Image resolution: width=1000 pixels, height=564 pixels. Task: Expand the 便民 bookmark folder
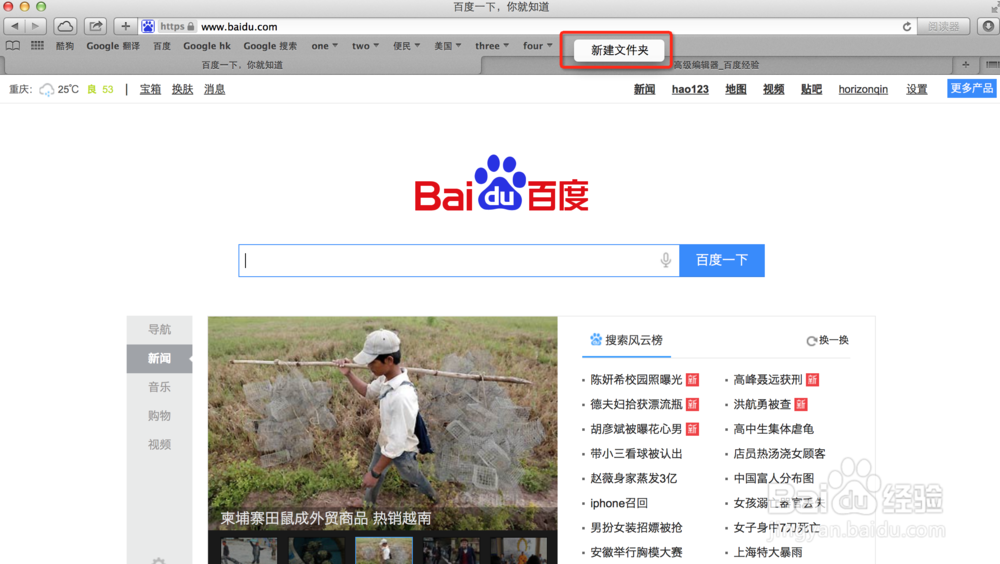coord(406,46)
